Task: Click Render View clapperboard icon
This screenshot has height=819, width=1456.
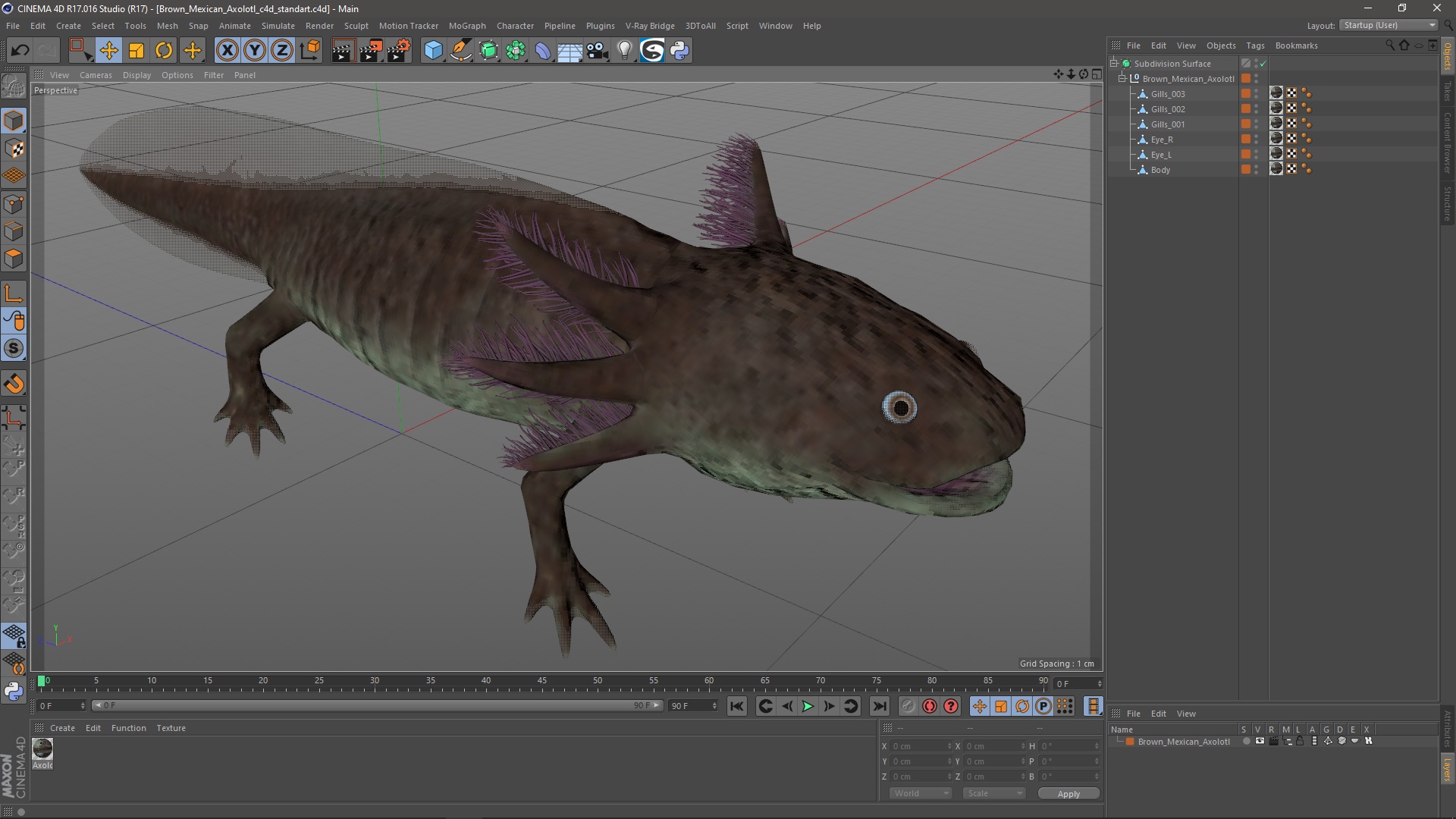Action: [343, 51]
